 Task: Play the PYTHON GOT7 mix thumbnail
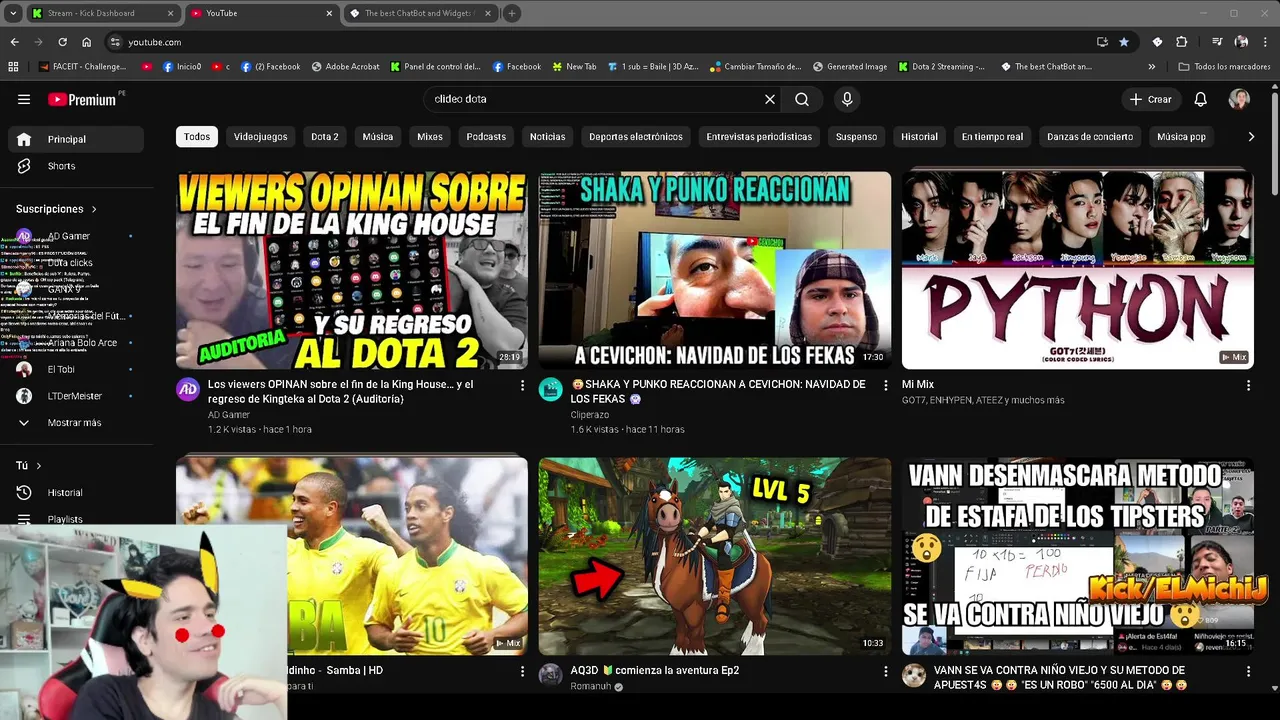[1077, 270]
